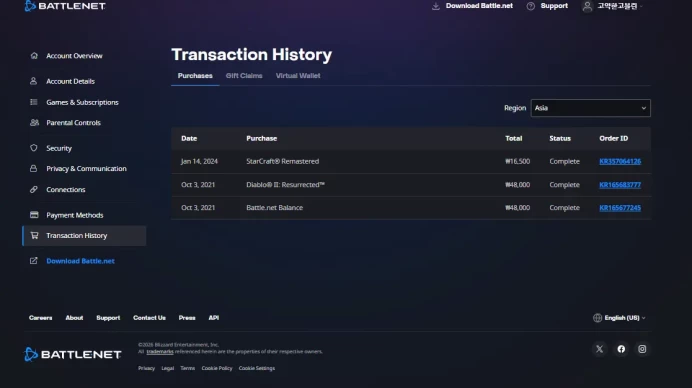Click the trademarks link in footer text
This screenshot has height=388, width=692.
coord(160,352)
